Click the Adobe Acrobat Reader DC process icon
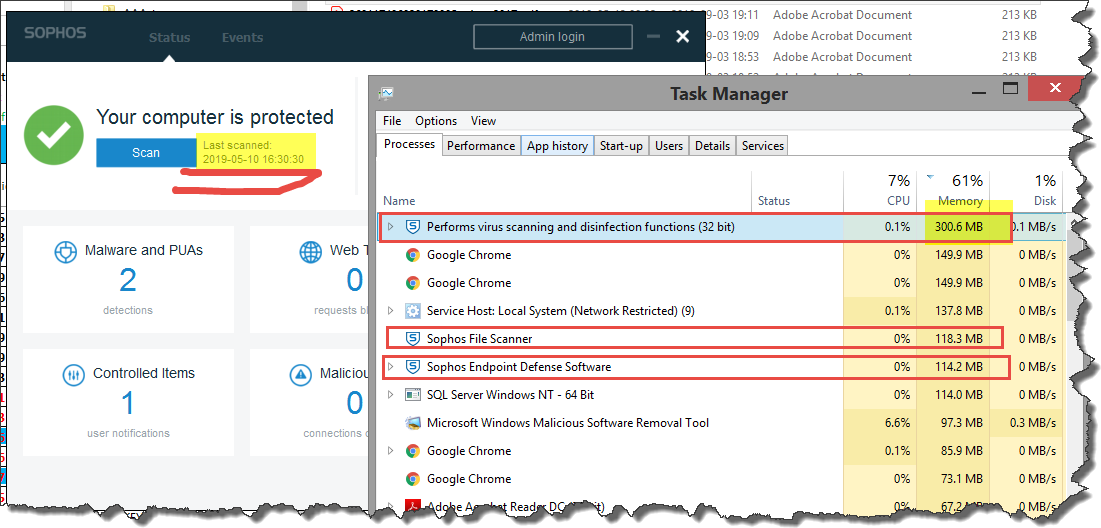 [x=413, y=506]
